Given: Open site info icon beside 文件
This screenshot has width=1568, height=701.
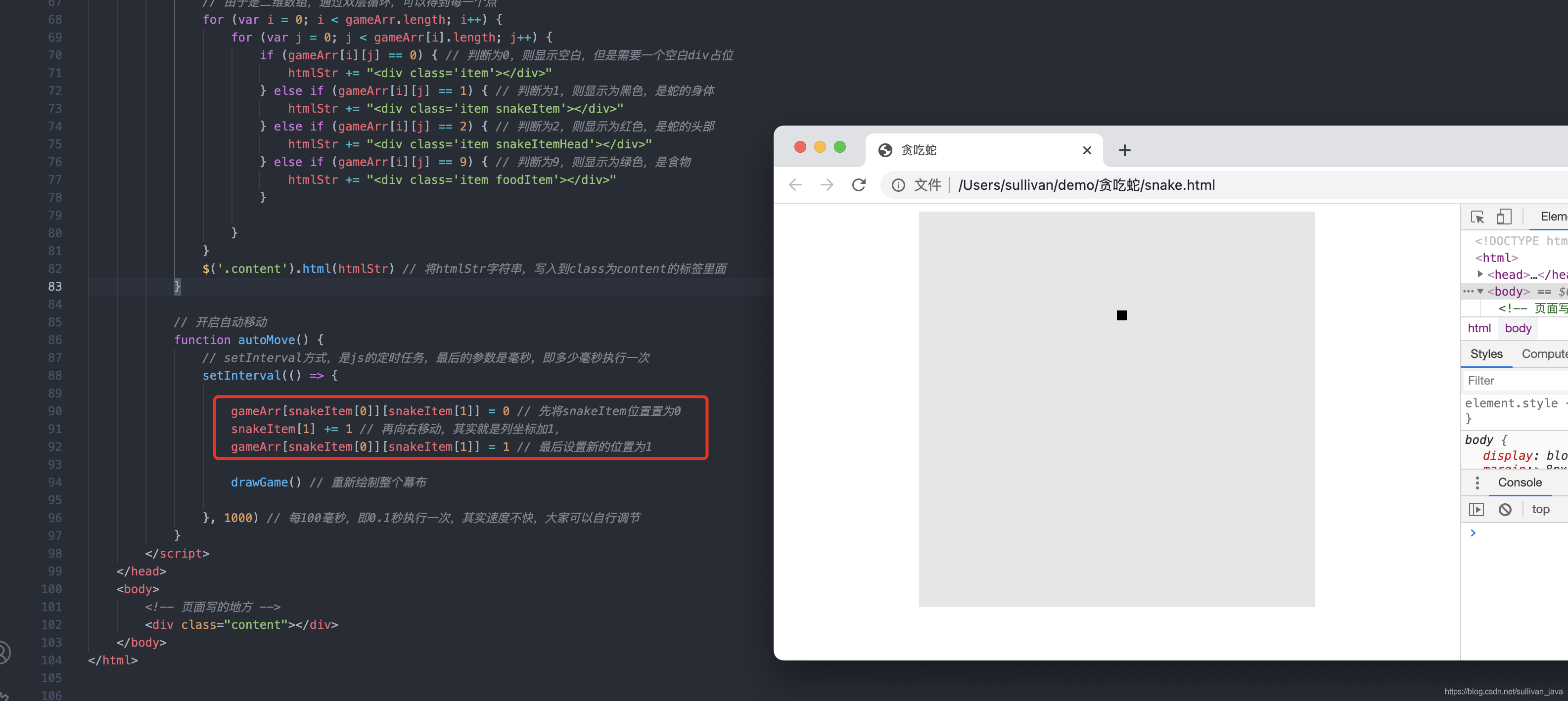Looking at the screenshot, I should (898, 185).
